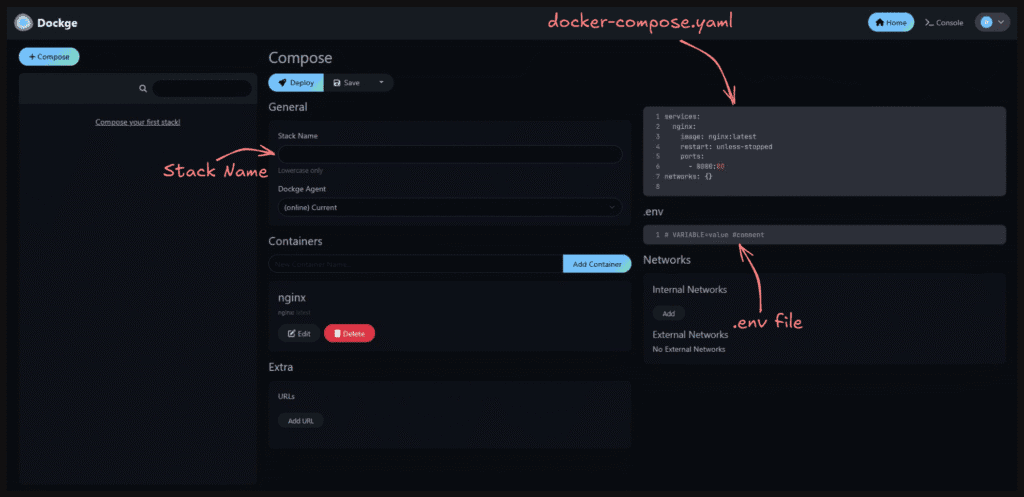The image size is (1024, 497).
Task: Click the user avatar icon
Action: click(986, 22)
